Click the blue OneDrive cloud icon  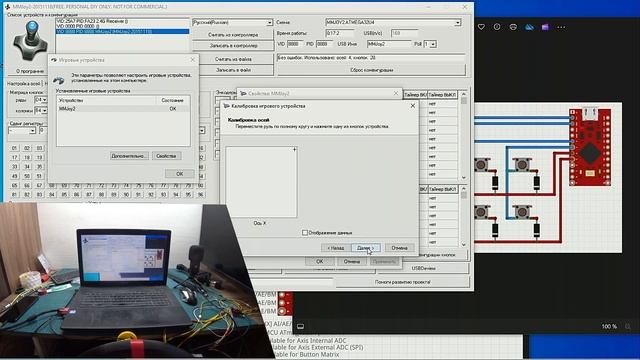pos(529,27)
